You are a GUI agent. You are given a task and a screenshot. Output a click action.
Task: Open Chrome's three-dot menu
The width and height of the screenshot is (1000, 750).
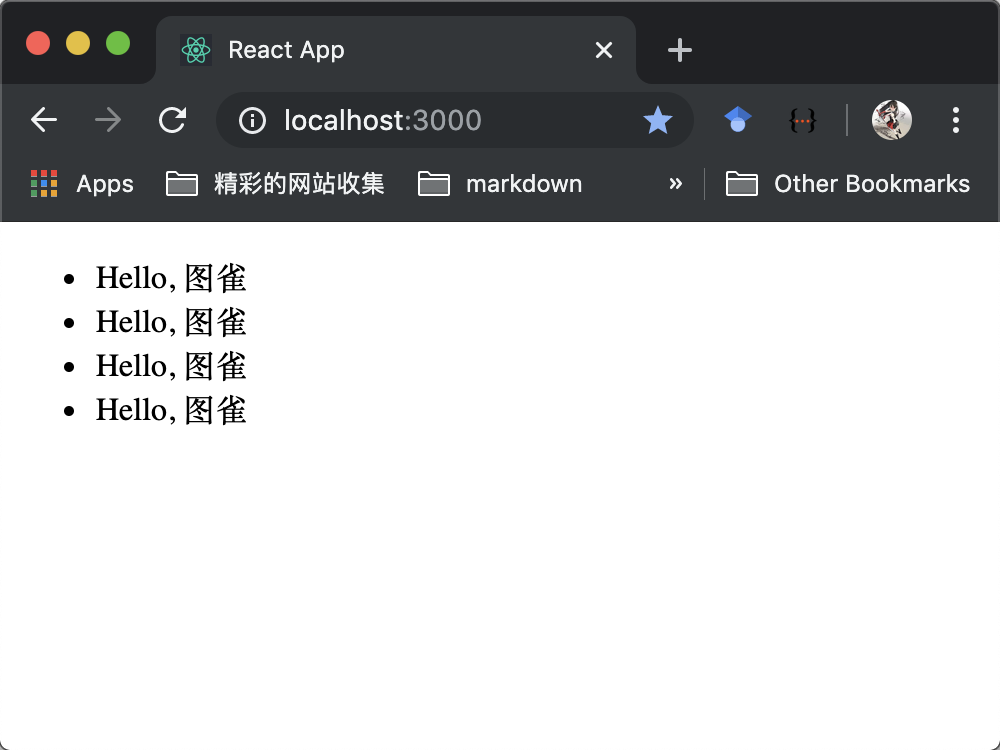[x=956, y=121]
